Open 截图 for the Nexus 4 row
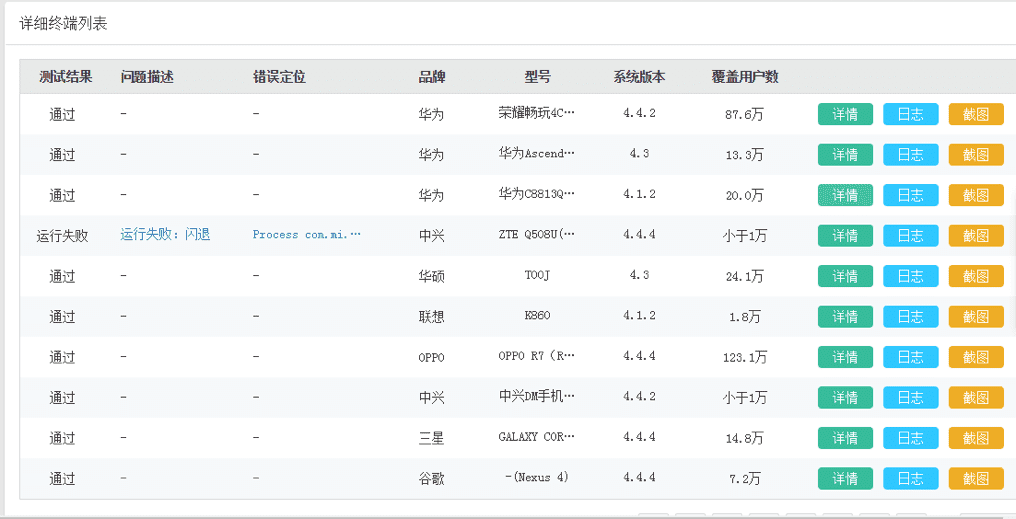 (976, 478)
